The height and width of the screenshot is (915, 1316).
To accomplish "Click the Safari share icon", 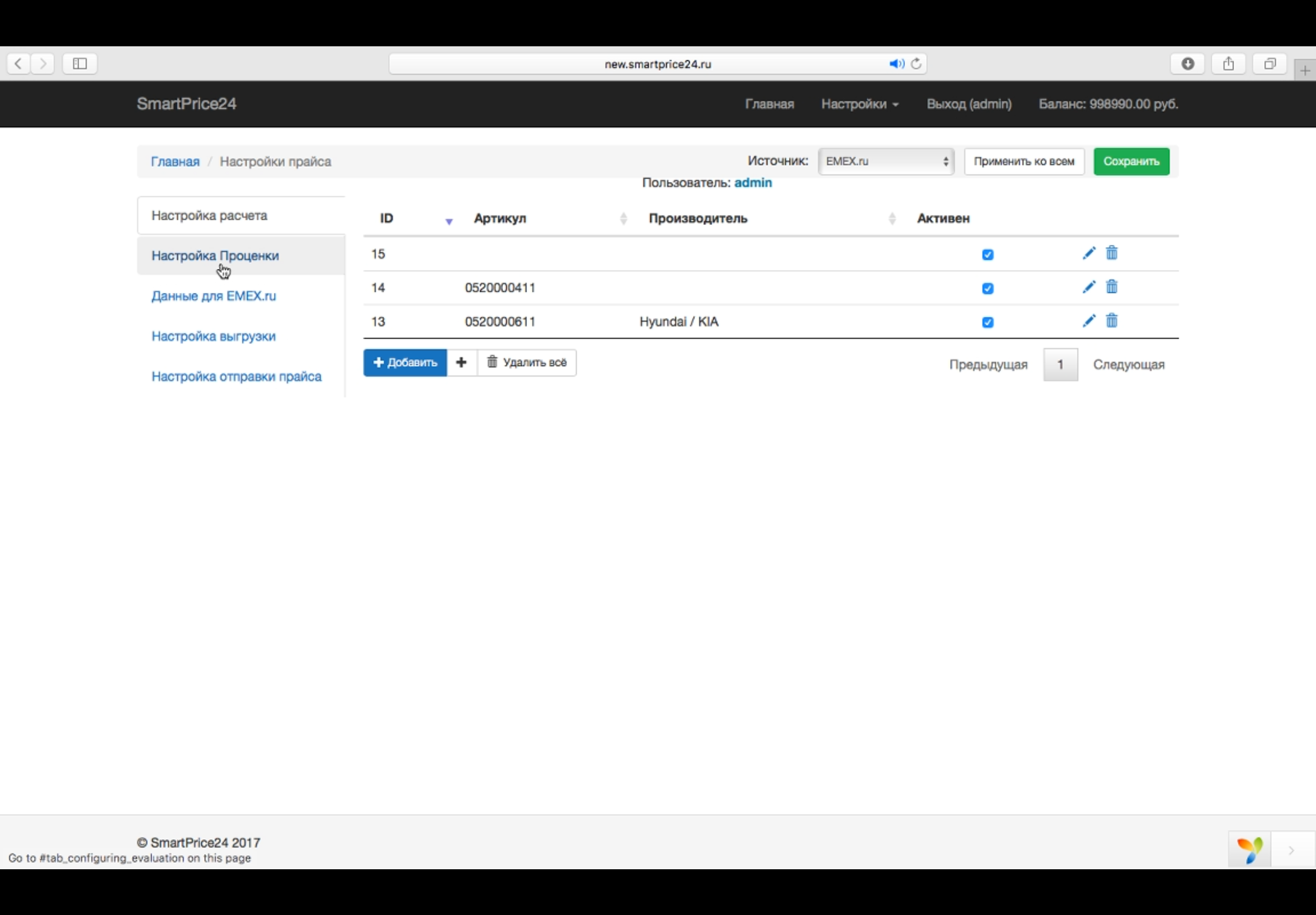I will coord(1228,64).
